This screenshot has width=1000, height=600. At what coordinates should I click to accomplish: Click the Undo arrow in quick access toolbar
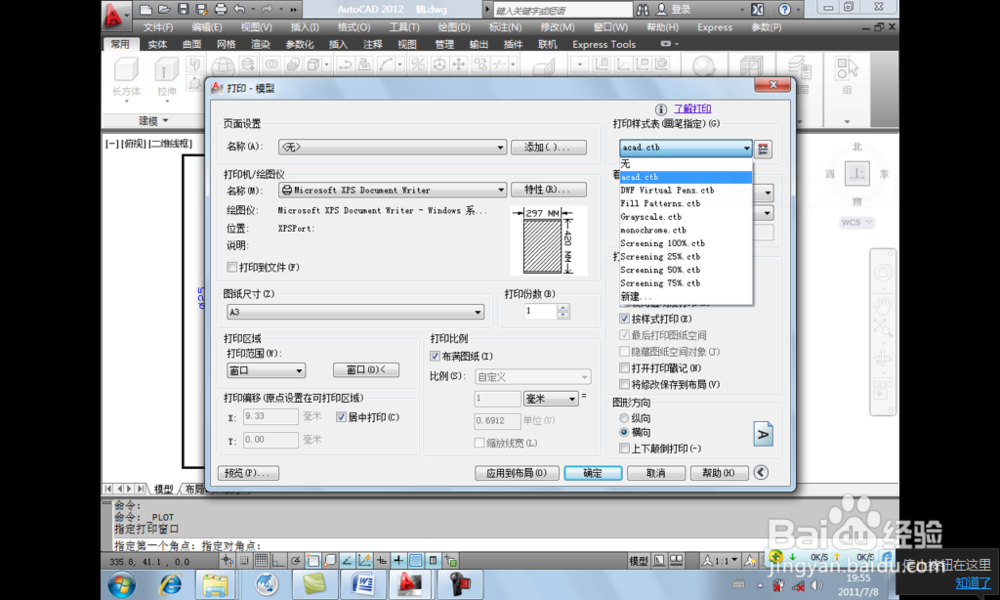(x=239, y=9)
